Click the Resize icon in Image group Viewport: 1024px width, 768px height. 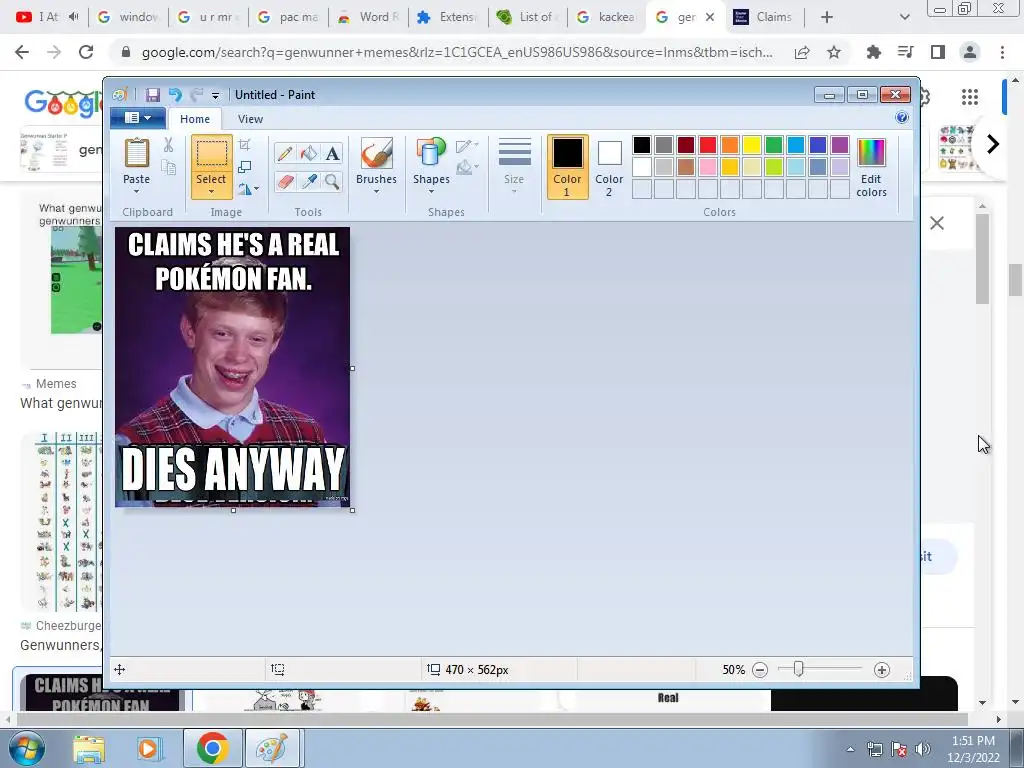pyautogui.click(x=245, y=167)
